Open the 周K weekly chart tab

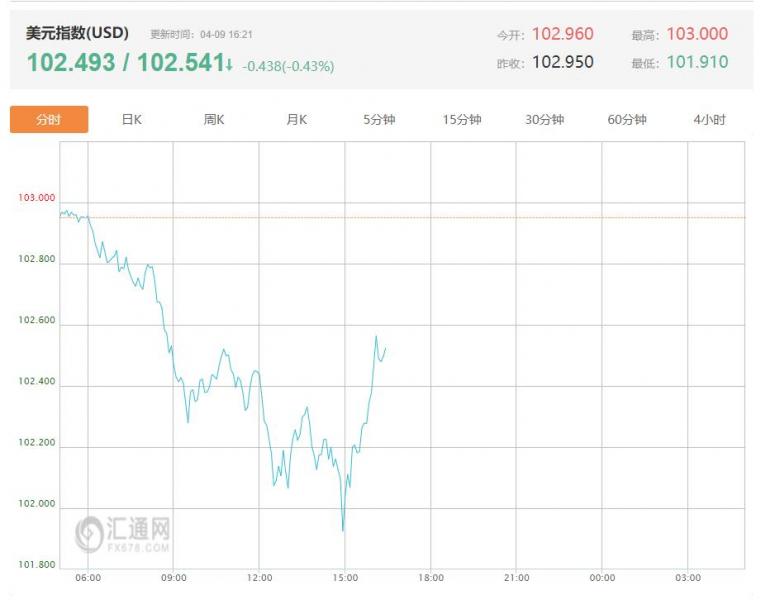tap(214, 120)
